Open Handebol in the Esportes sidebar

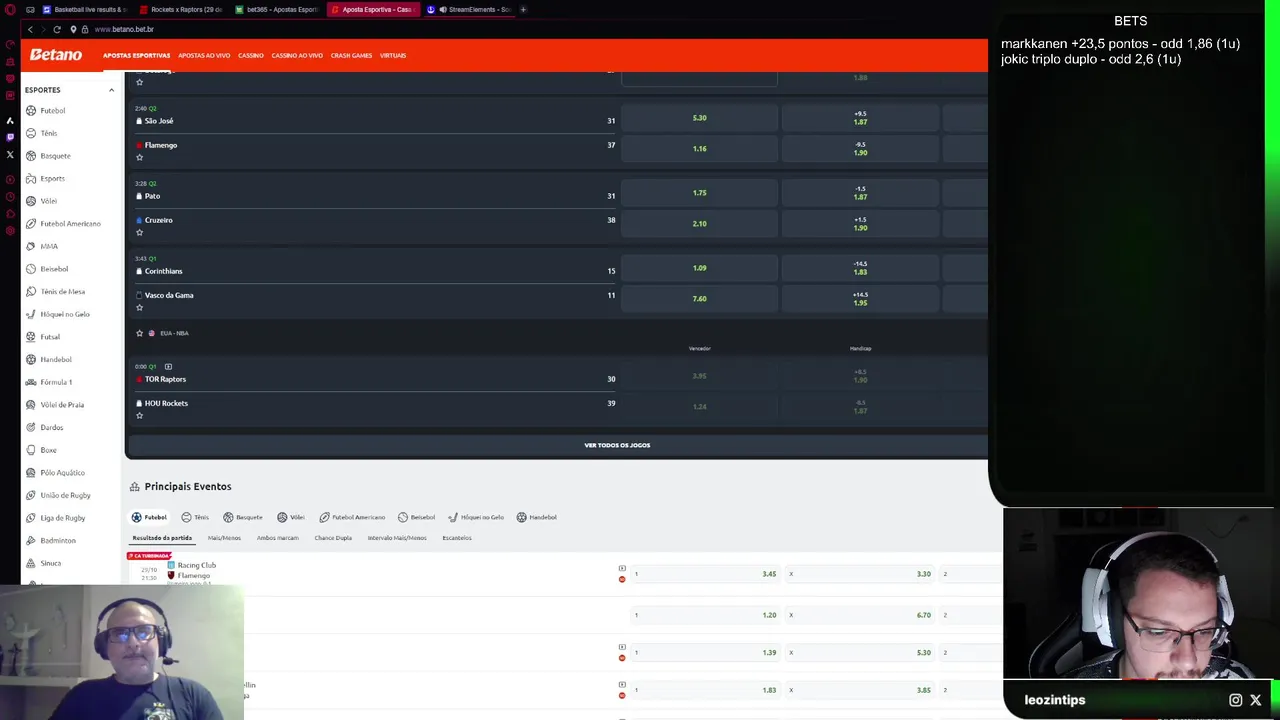pyautogui.click(x=56, y=359)
